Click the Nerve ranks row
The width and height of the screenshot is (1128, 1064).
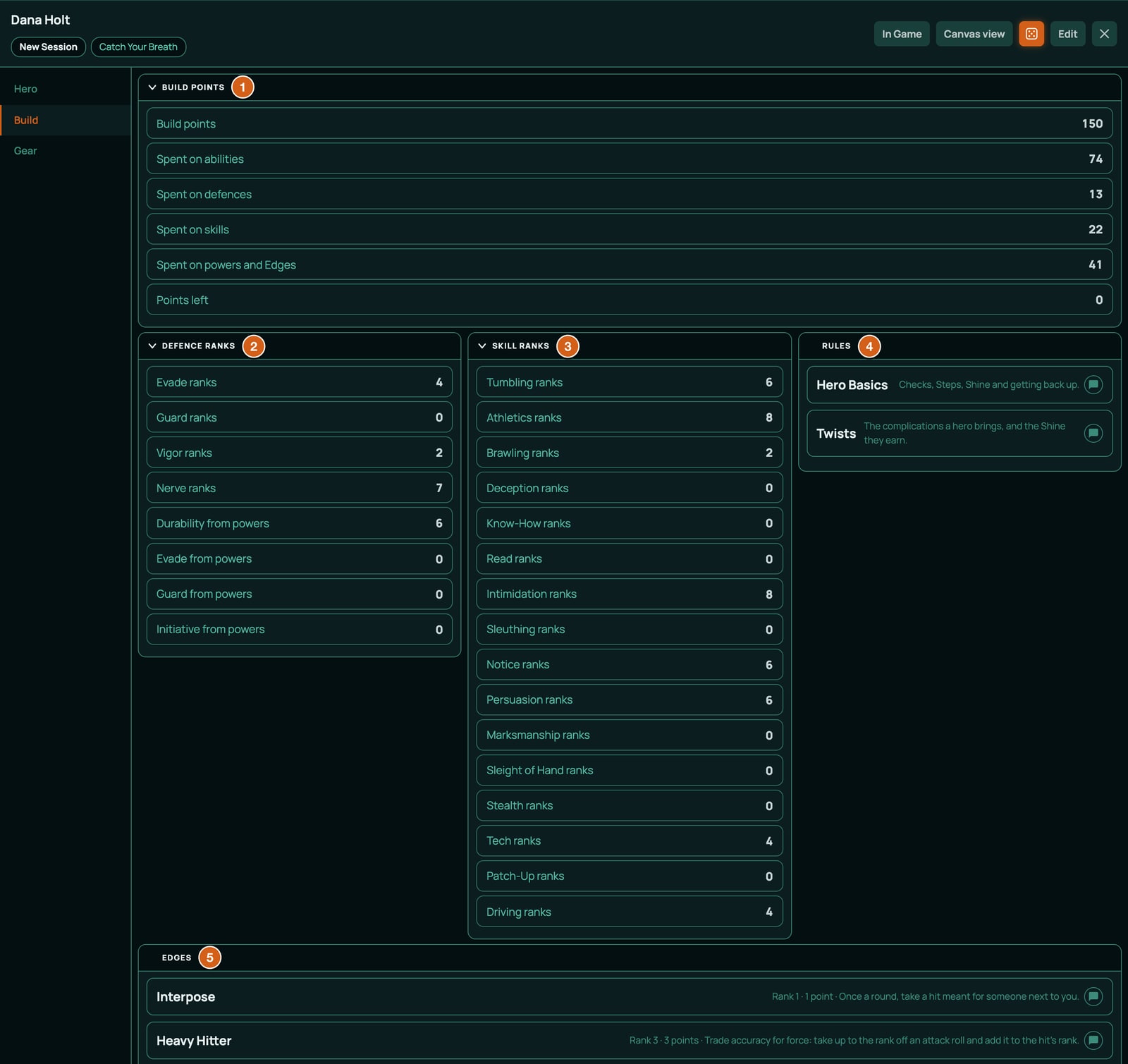(x=300, y=488)
